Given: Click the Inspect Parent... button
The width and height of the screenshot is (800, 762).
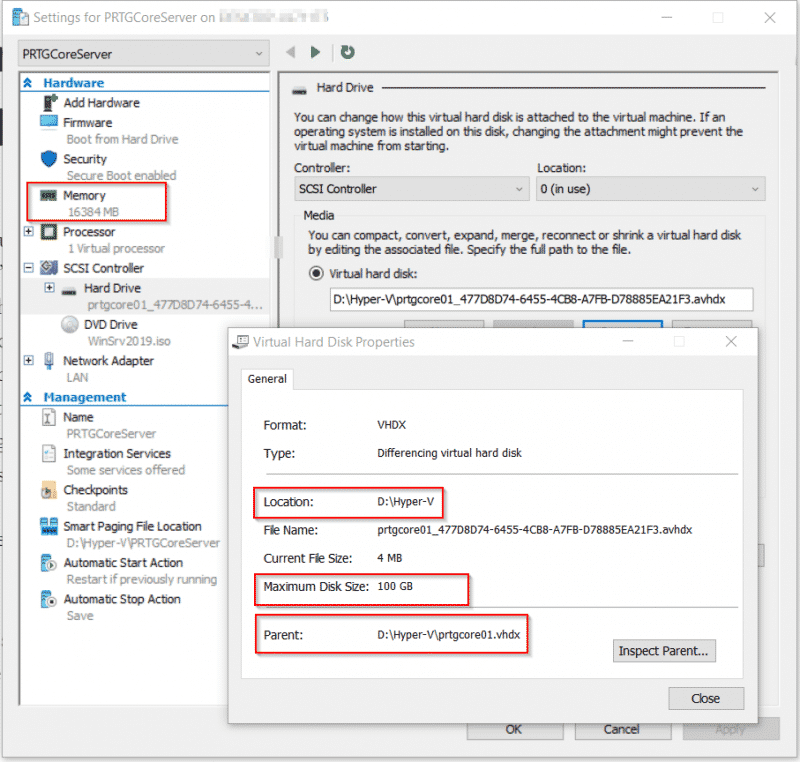Looking at the screenshot, I should [x=664, y=651].
